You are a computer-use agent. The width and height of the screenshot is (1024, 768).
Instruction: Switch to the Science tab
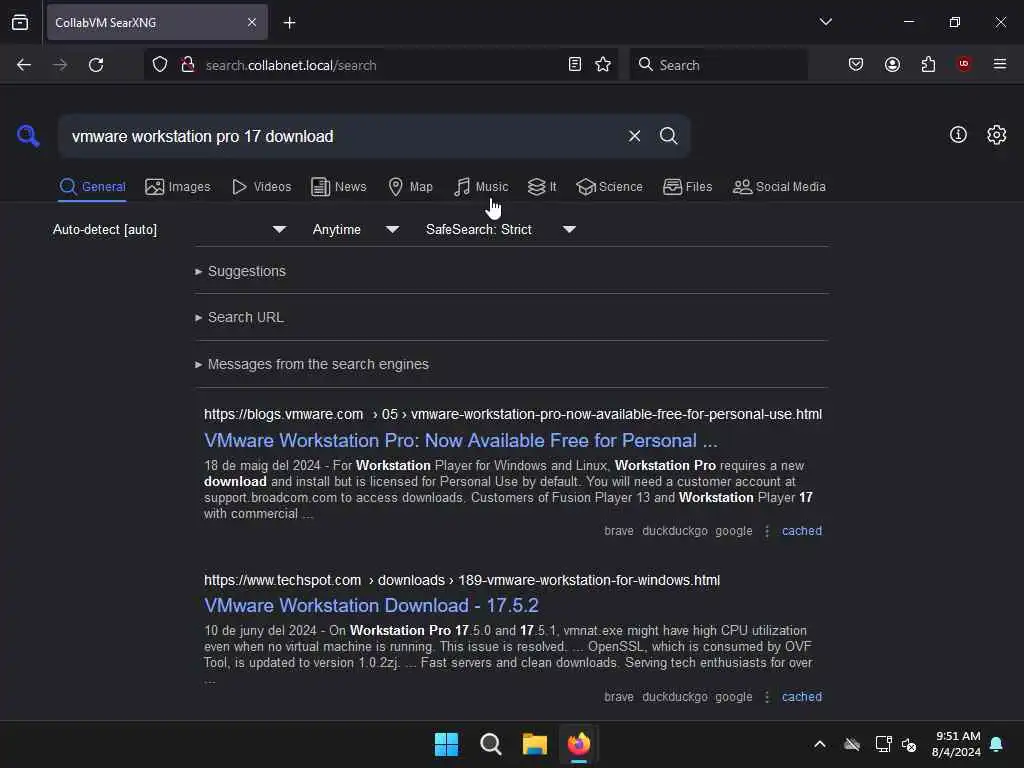(609, 187)
